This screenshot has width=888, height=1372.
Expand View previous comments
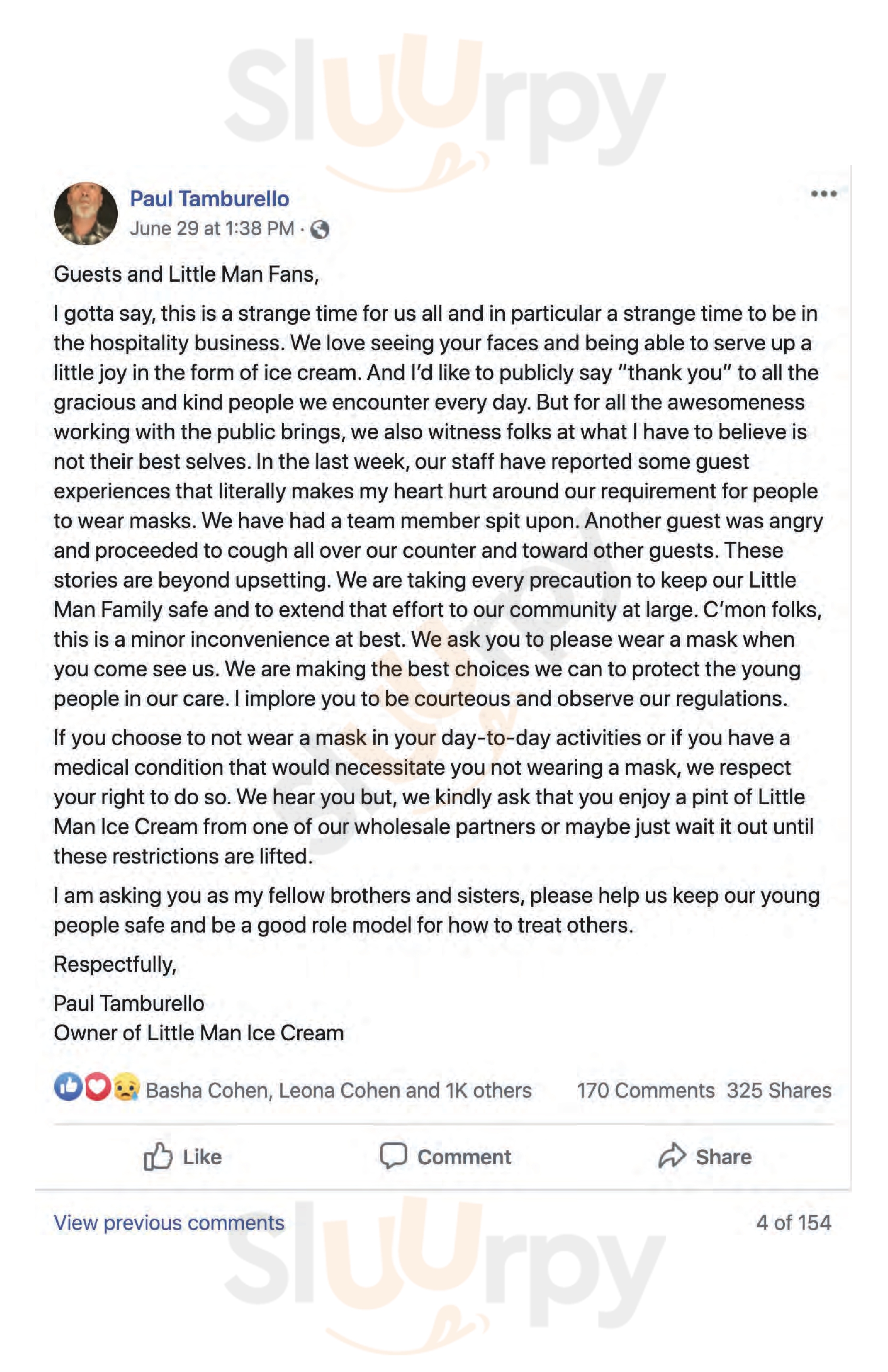169,1223
